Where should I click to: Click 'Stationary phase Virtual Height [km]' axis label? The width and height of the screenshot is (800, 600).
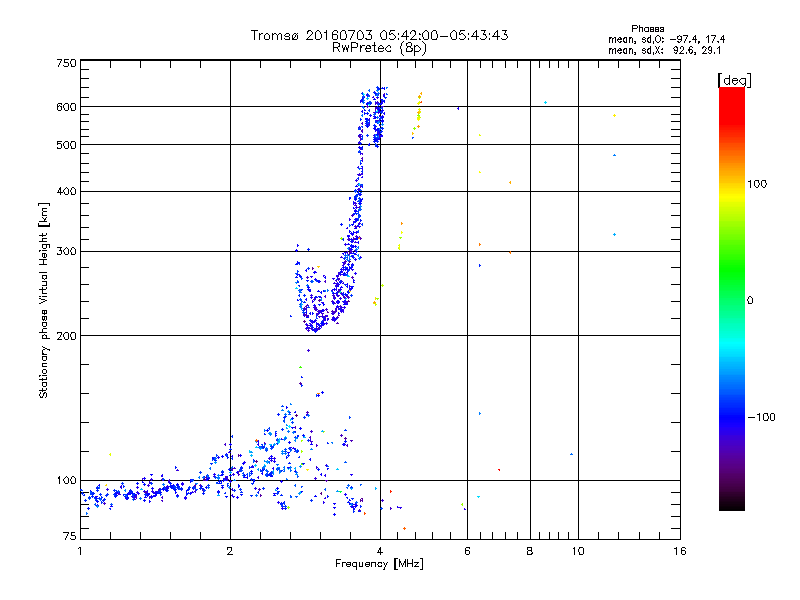tap(43, 301)
